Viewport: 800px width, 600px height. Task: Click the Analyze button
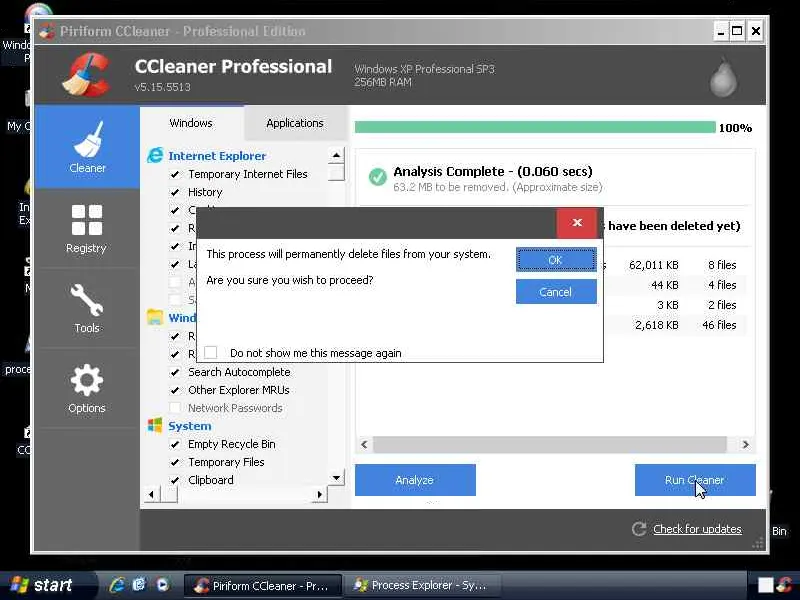tap(415, 480)
